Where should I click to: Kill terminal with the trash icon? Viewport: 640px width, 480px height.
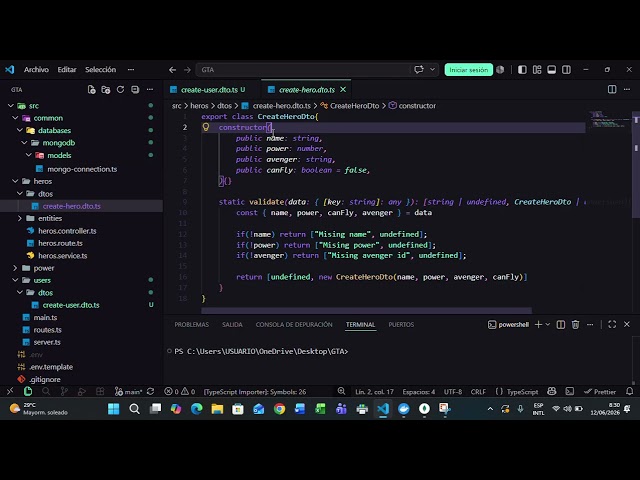576,324
